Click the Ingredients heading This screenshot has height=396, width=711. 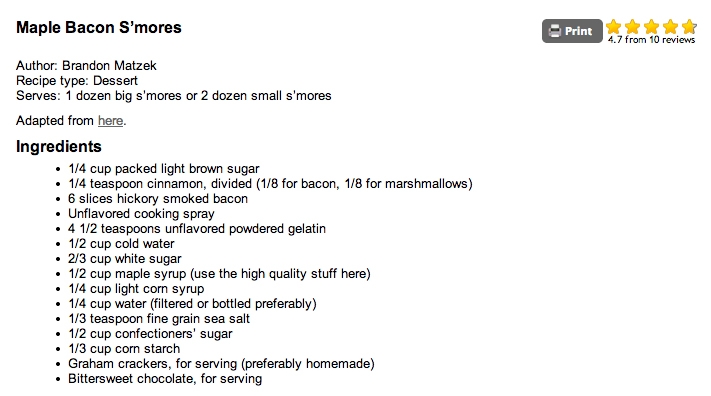coord(59,147)
